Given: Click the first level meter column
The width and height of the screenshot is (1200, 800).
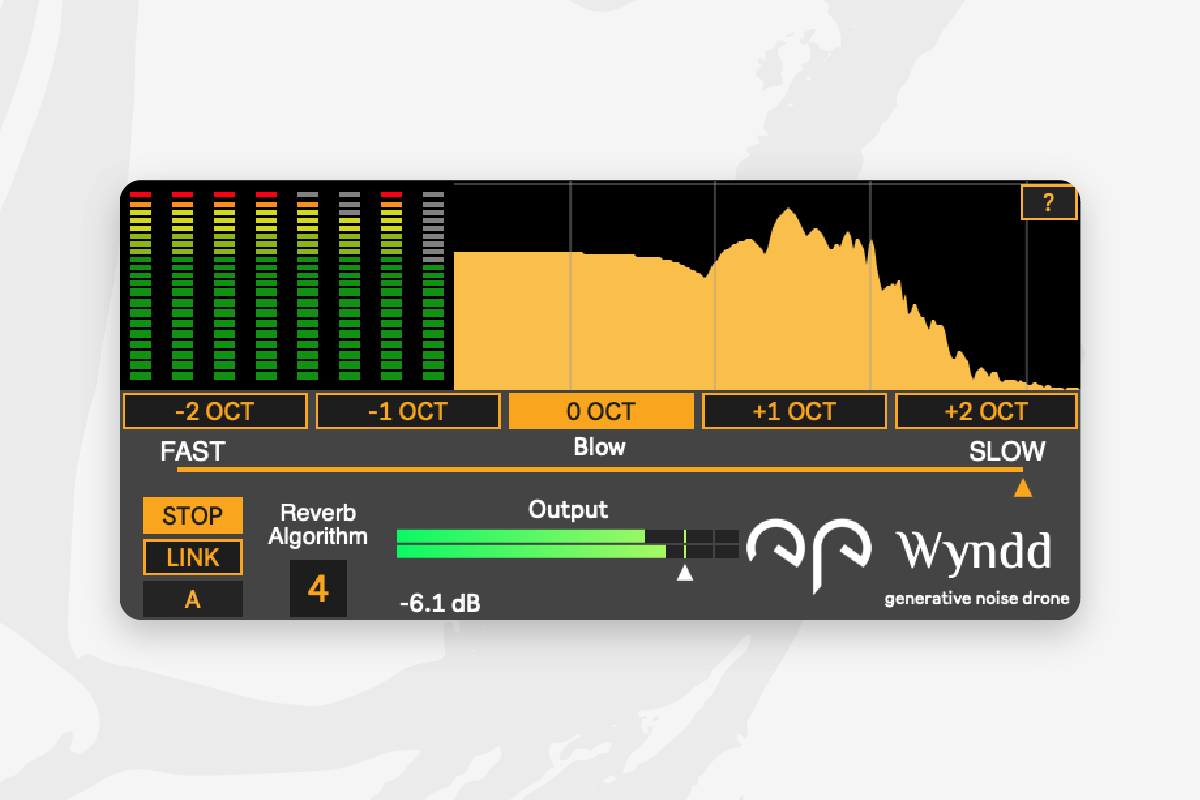Looking at the screenshot, I should [140, 286].
